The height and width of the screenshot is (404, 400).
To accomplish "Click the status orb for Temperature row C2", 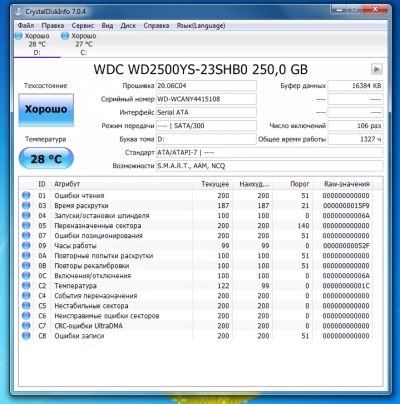I will 26,285.
